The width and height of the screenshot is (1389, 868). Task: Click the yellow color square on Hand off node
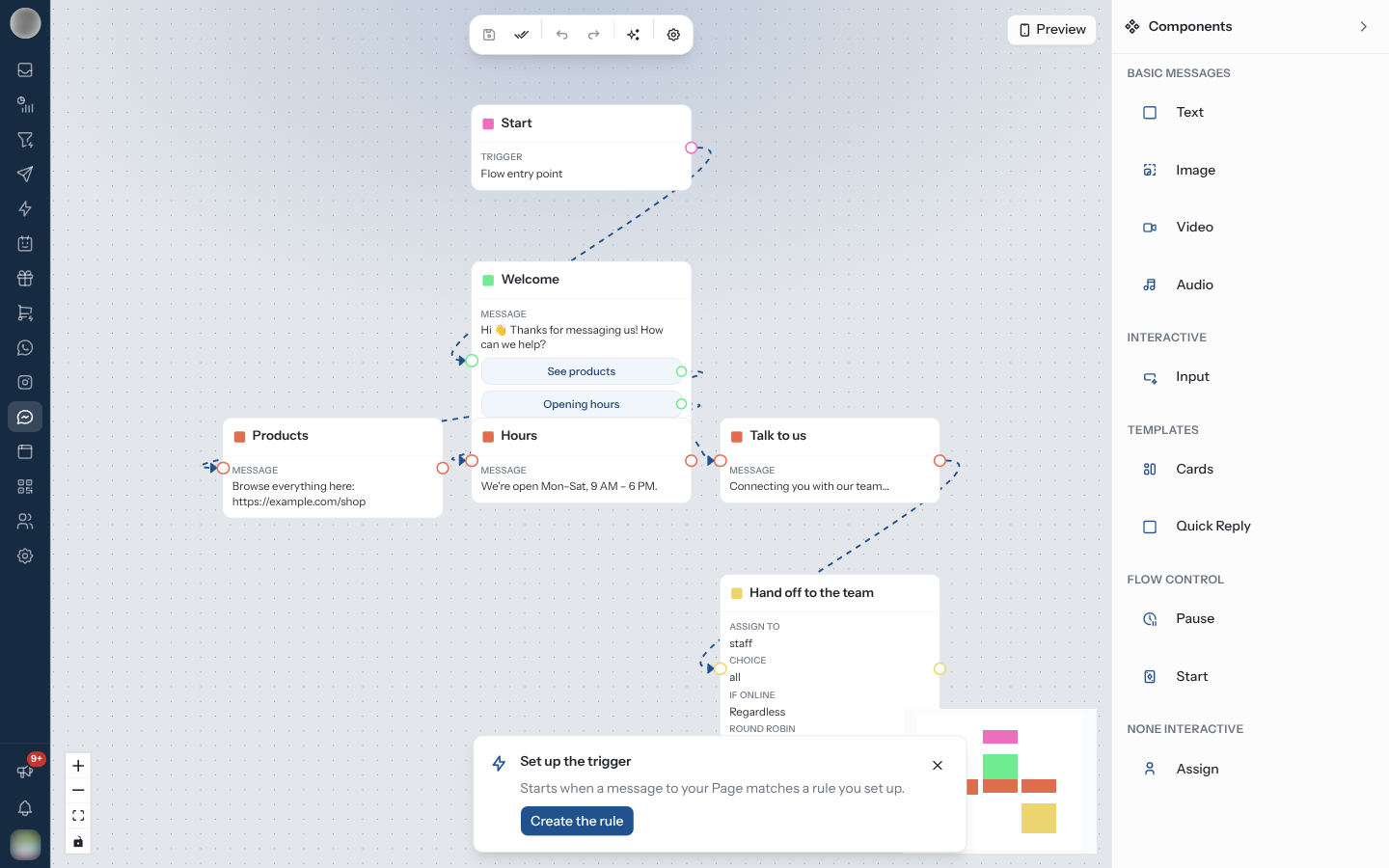(x=737, y=593)
